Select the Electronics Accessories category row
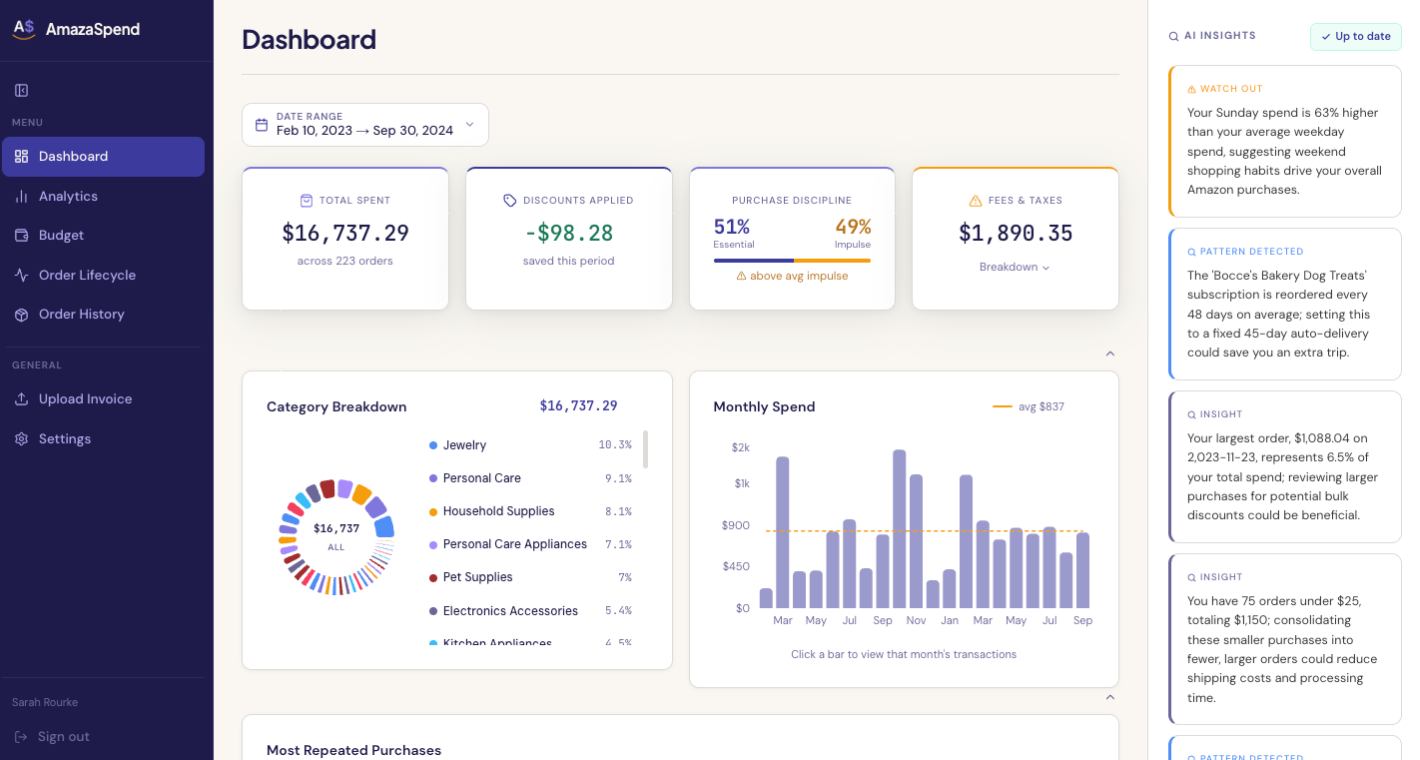This screenshot has width=1420, height=760. (x=530, y=611)
